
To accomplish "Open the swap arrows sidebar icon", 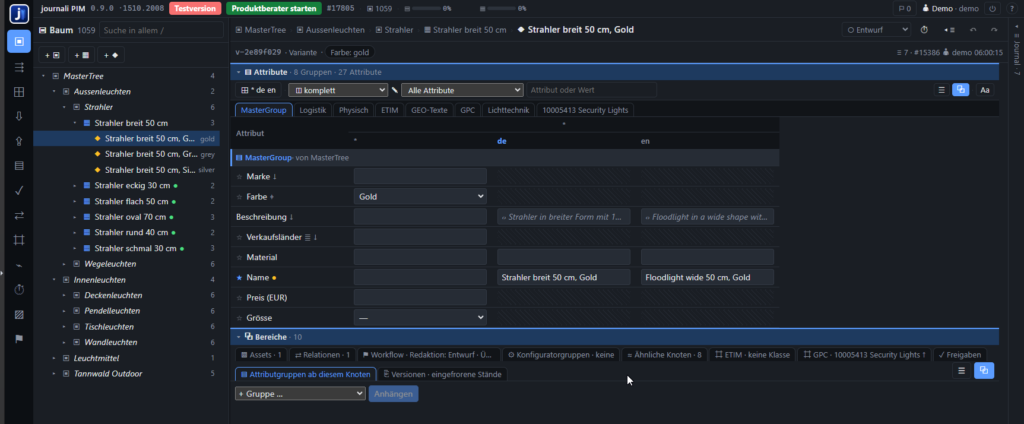I will click(x=19, y=215).
